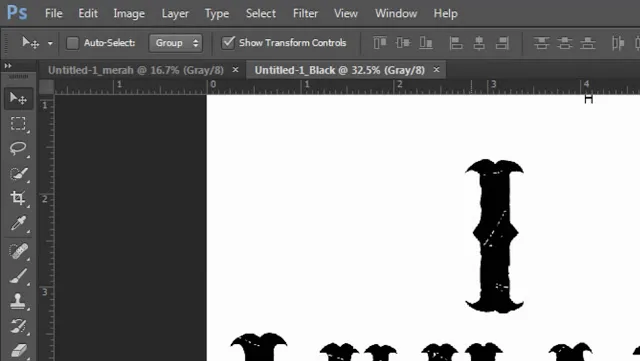Select the Move tool in toolbox
The image size is (640, 361).
tap(18, 98)
